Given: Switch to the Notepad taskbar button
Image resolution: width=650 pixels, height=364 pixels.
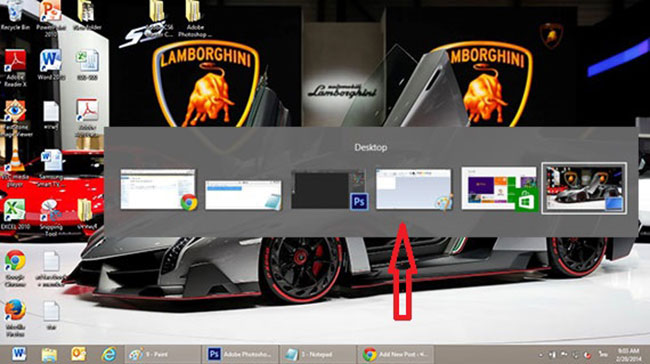Looking at the screenshot, I should 318,354.
